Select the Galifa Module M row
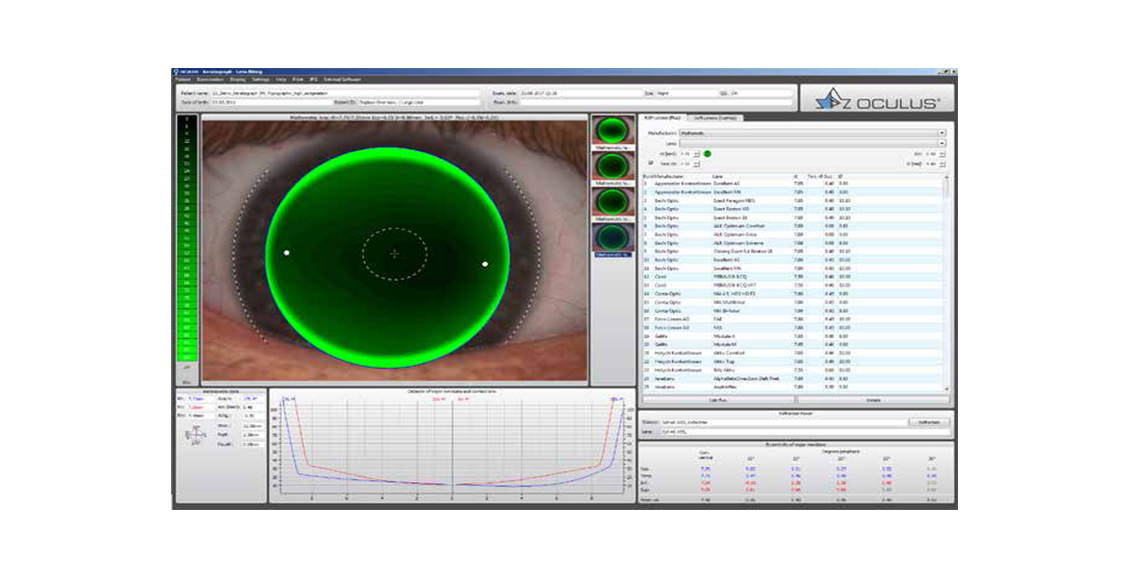 click(x=793, y=344)
